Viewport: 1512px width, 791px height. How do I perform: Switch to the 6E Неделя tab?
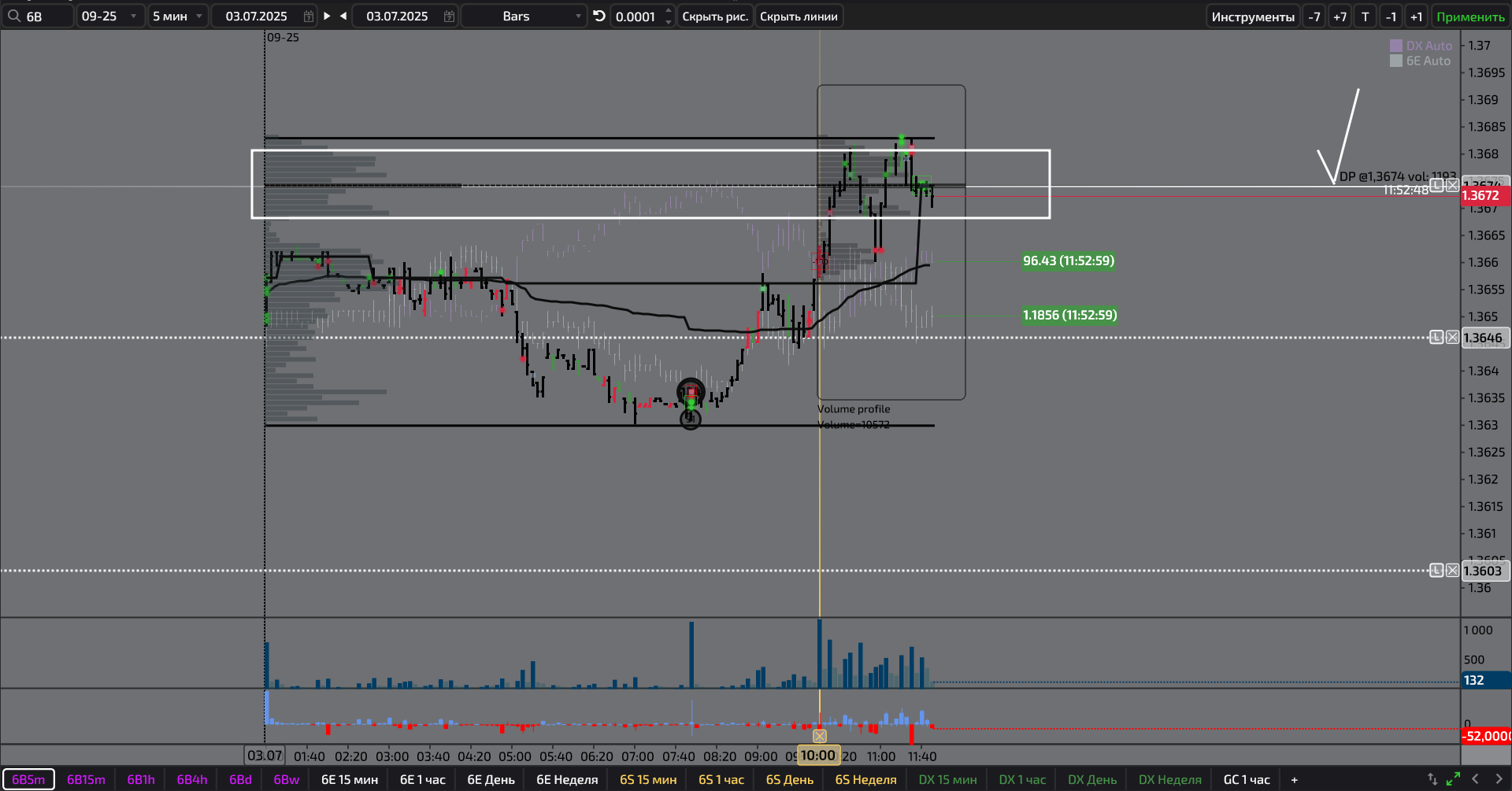point(567,779)
